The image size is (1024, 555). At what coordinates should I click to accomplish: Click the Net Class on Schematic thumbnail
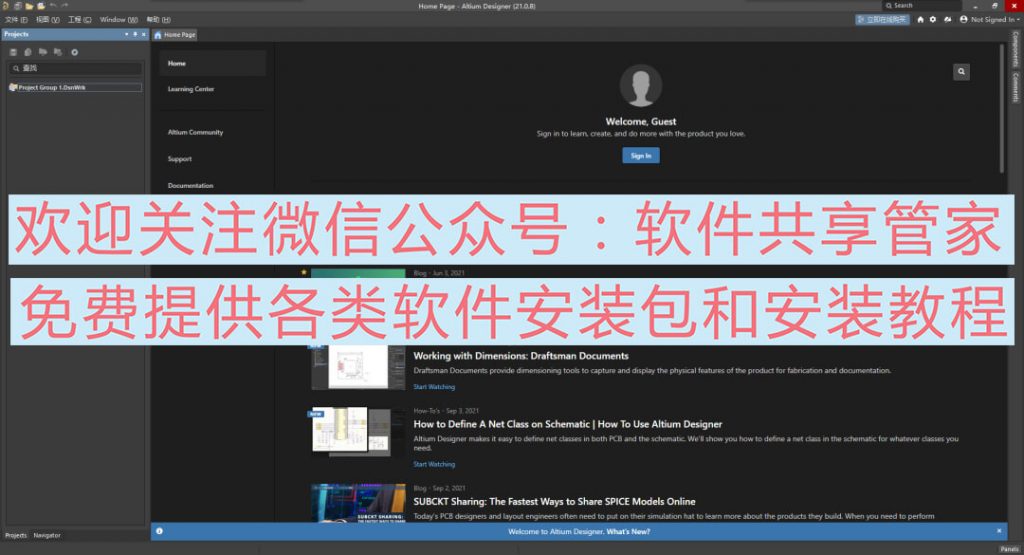coord(359,430)
